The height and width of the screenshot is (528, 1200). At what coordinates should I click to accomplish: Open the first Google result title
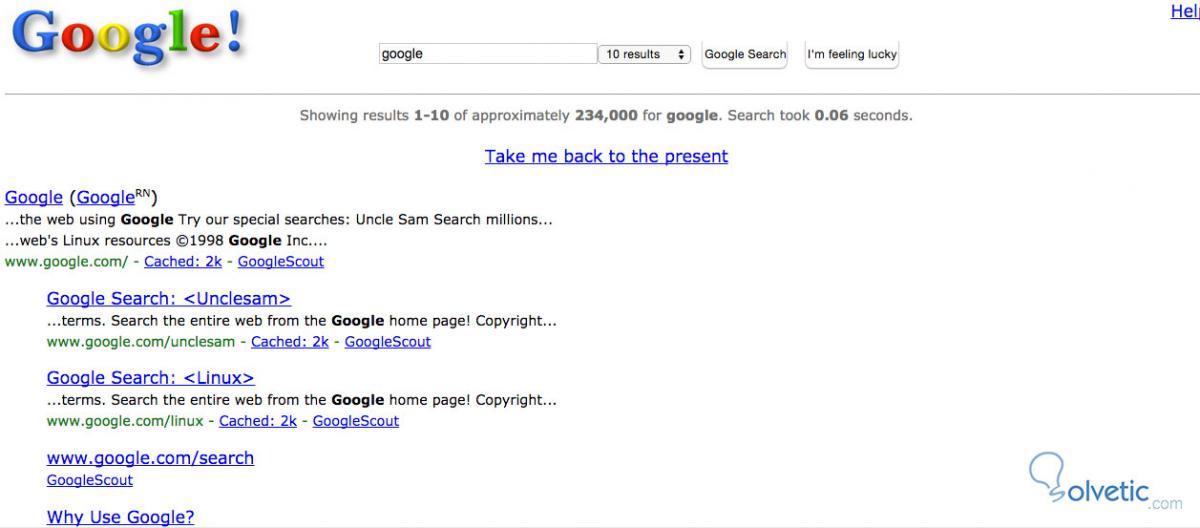coord(34,198)
